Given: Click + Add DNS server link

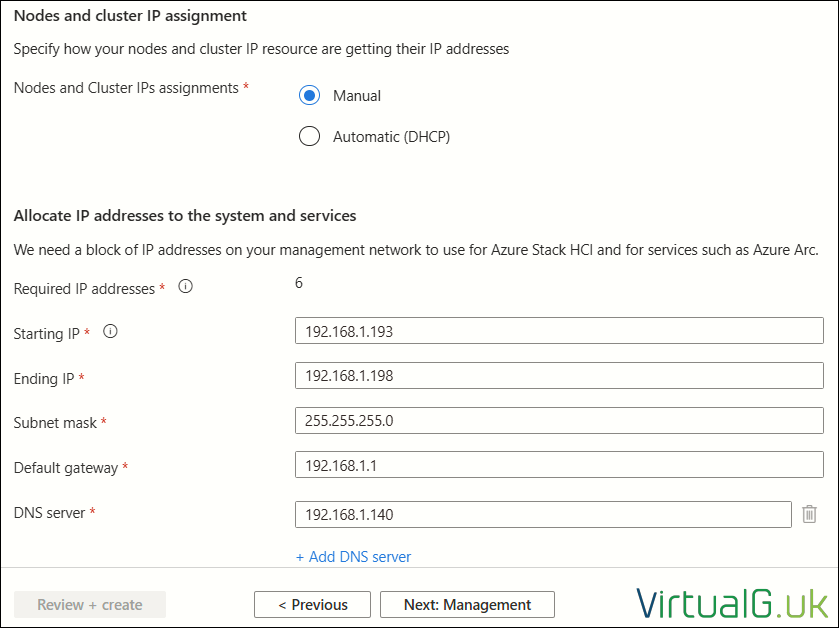Looking at the screenshot, I should click(354, 557).
